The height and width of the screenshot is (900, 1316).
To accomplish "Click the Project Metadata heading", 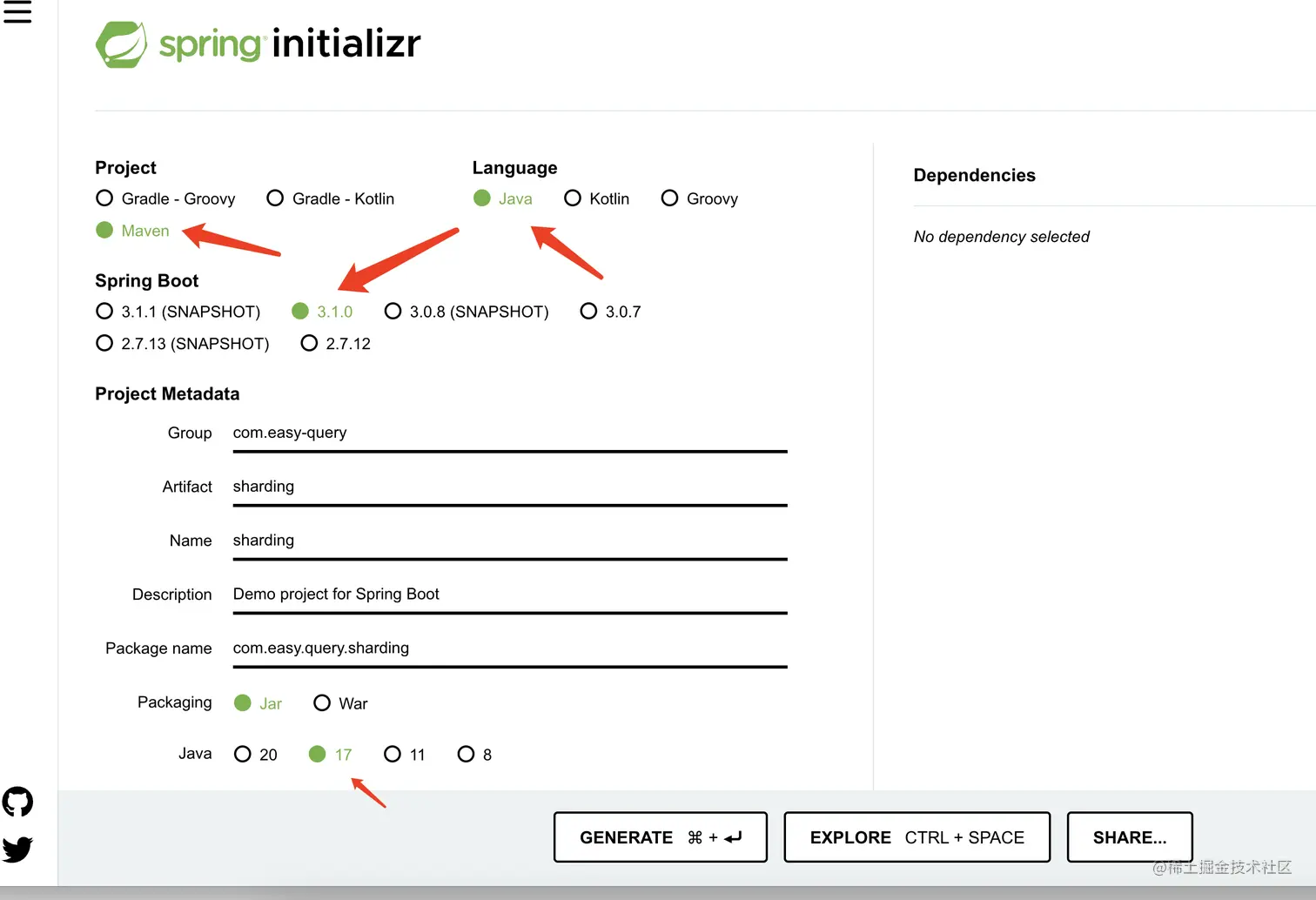I will (x=167, y=394).
